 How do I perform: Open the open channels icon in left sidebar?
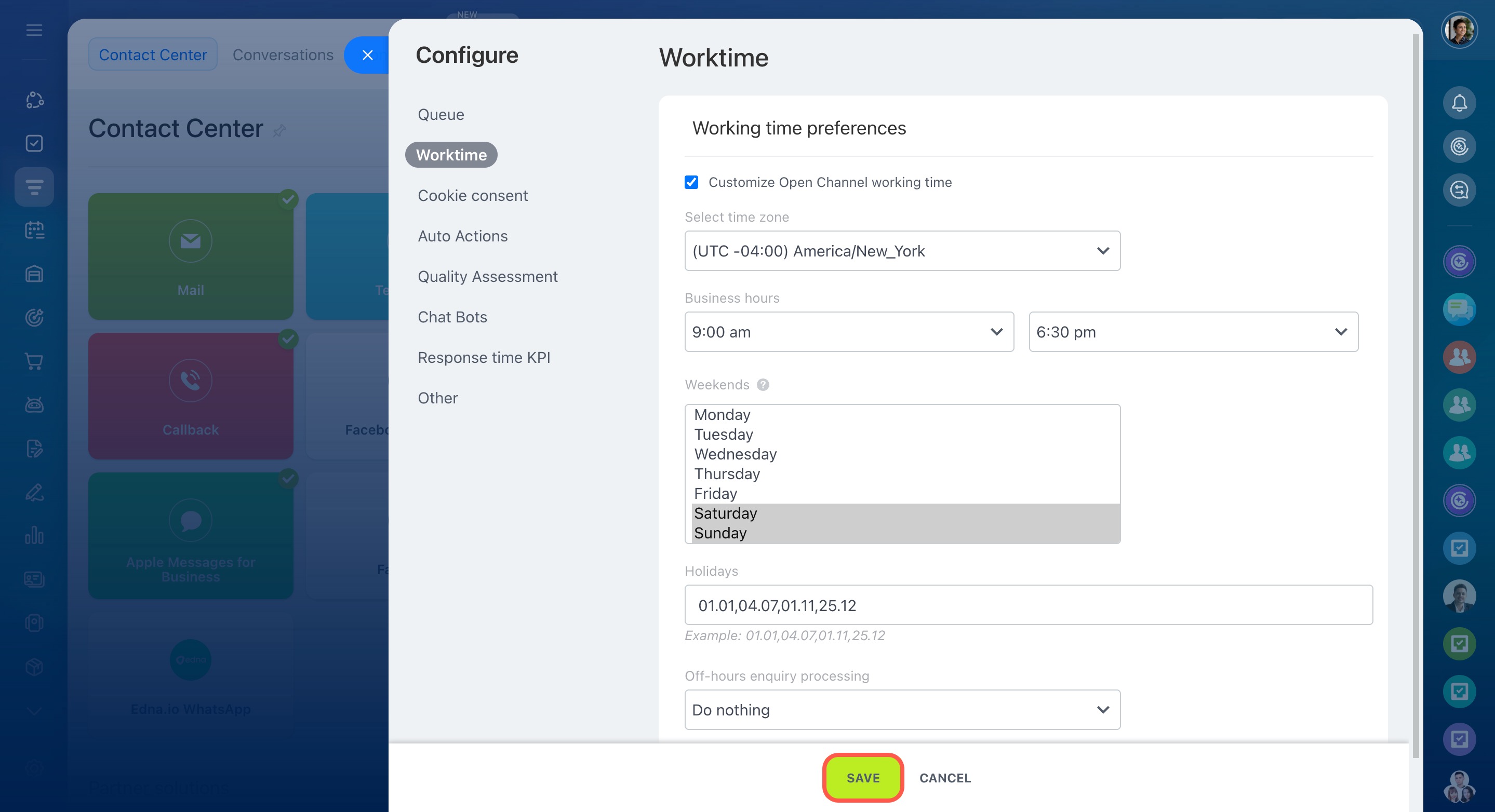pos(34,187)
